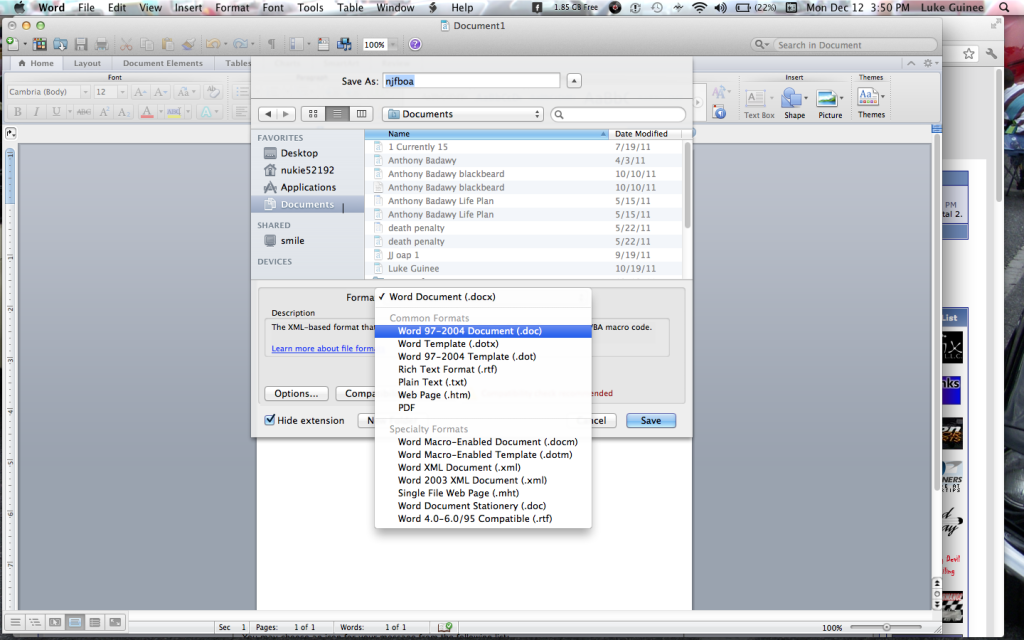The image size is (1024, 640).
Task: Toggle Underline formatting button
Action: coord(56,112)
